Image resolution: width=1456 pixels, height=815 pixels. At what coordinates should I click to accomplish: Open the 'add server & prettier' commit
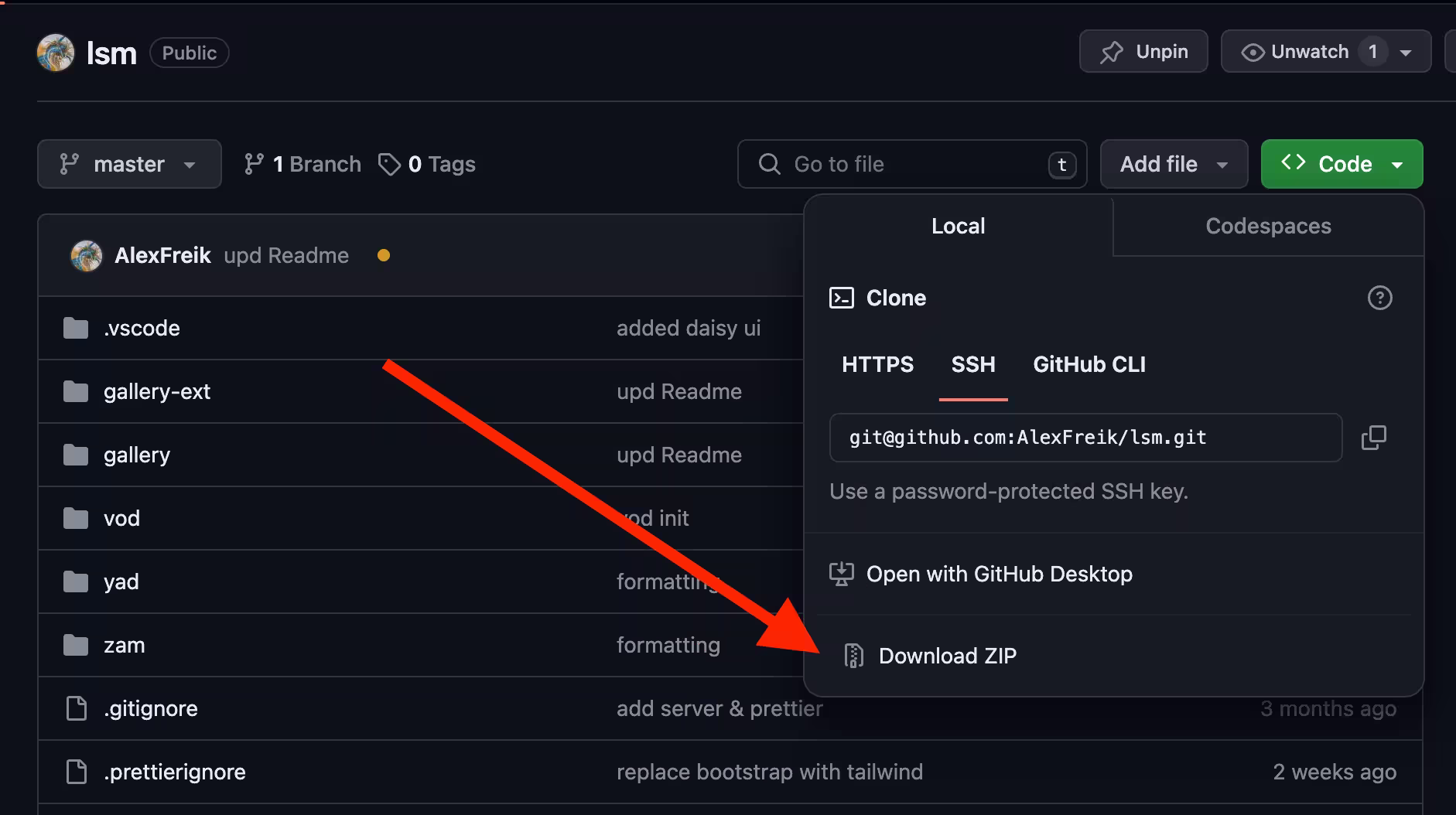click(x=719, y=708)
